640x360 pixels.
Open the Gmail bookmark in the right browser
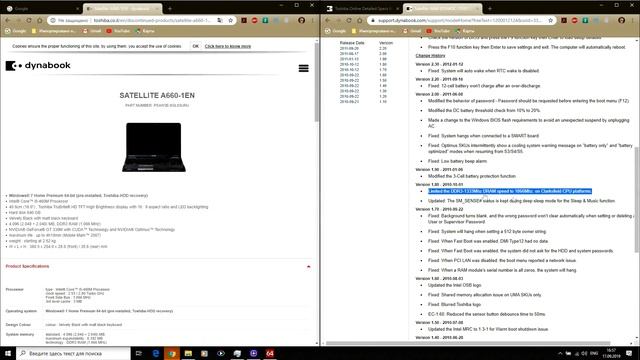click(x=412, y=31)
